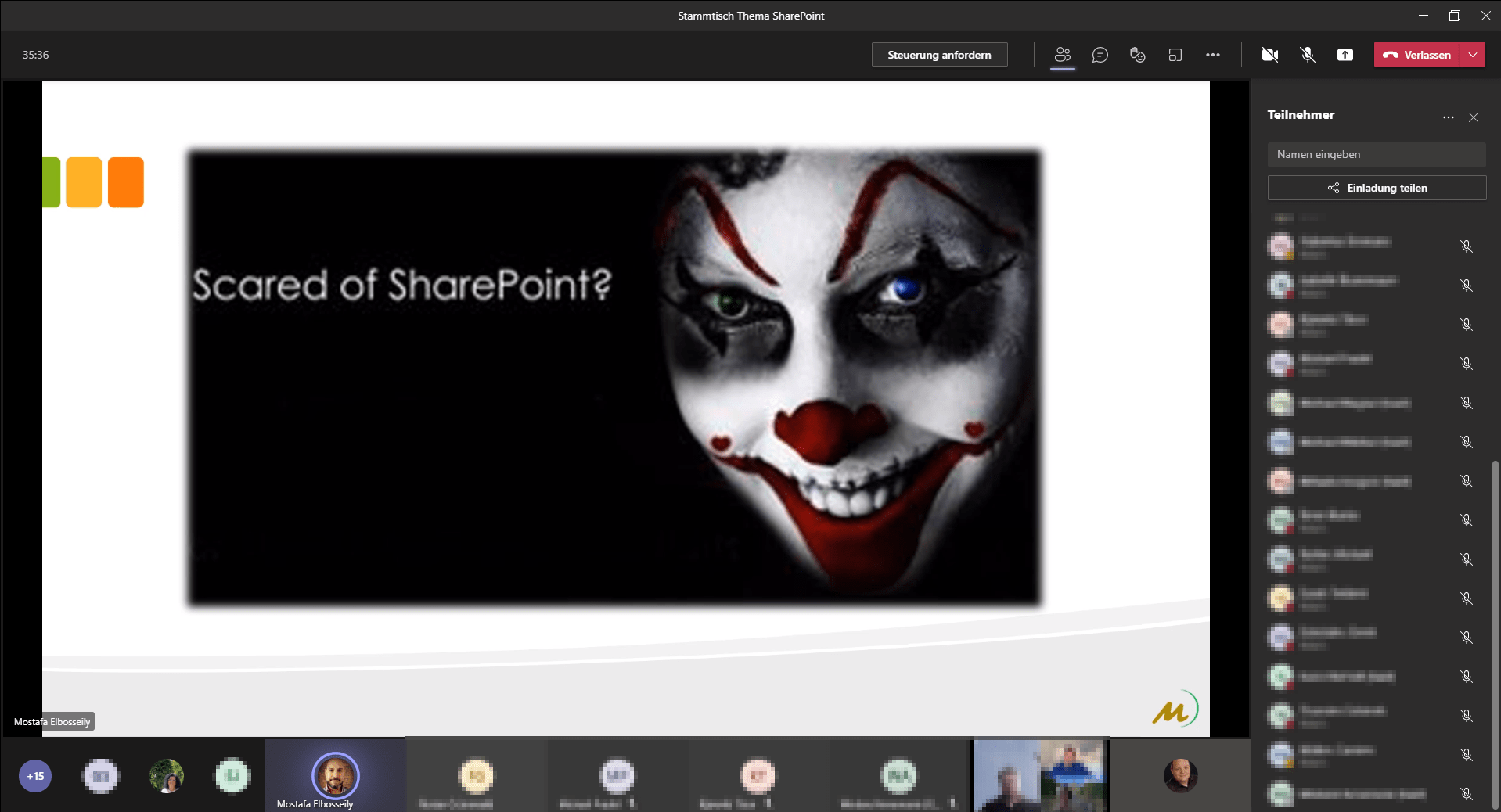Click the Mostafa Elbosseily presenter label

point(52,721)
